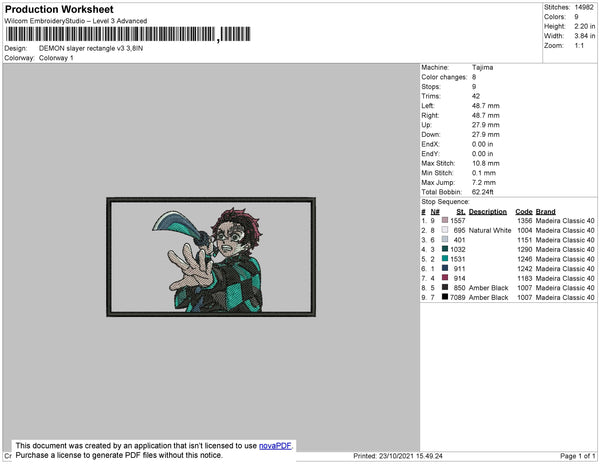
Task: Click code 1356 in the first row
Action: tap(525, 221)
